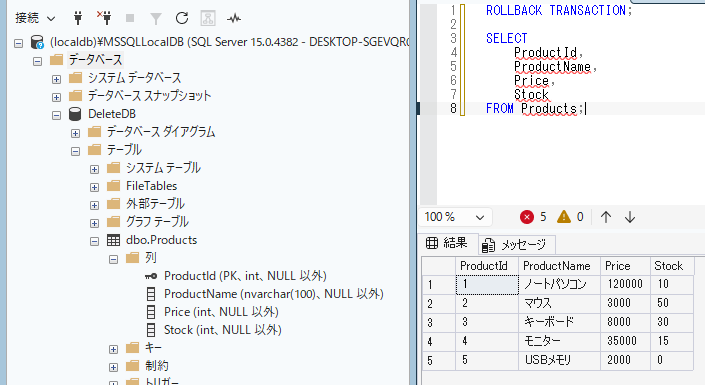Click the yellow warning count icon

[x=563, y=217]
